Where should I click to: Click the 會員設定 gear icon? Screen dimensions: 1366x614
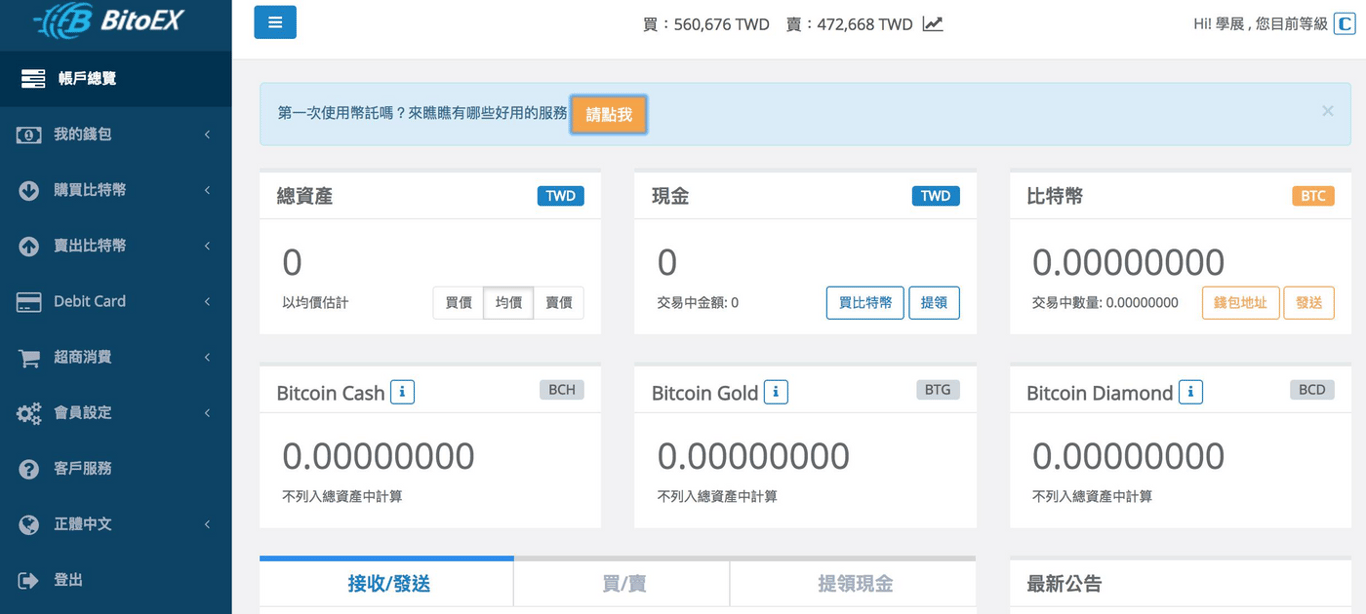[x=27, y=412]
